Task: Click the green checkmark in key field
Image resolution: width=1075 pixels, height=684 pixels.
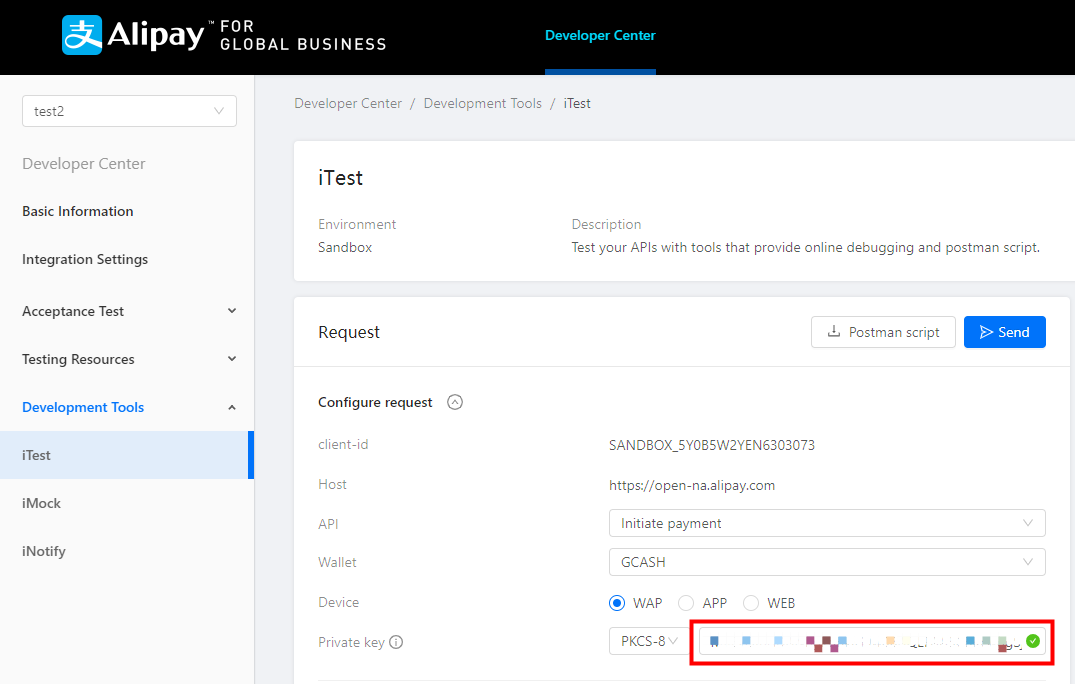Action: coord(1033,641)
